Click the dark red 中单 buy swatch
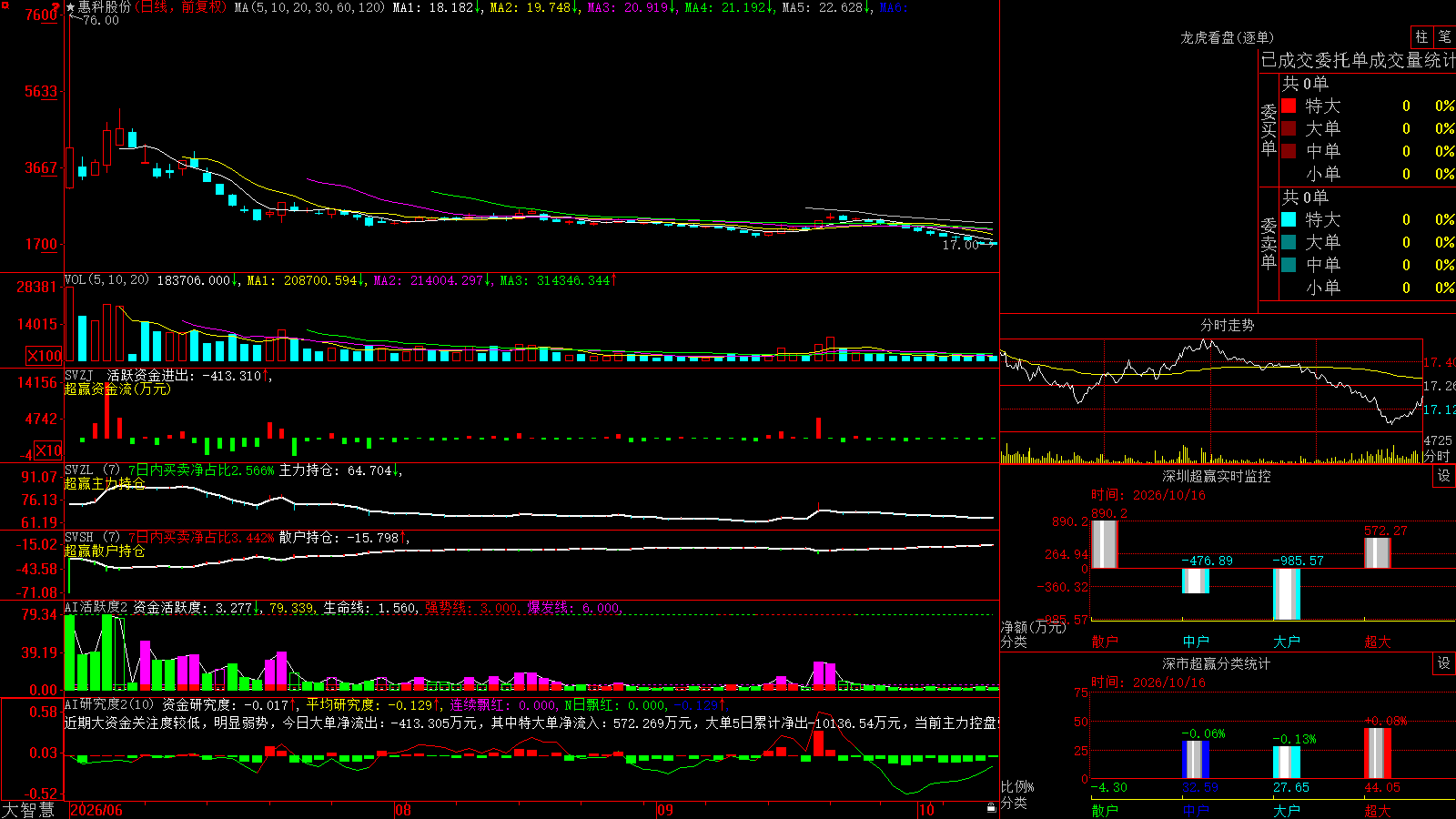Screen dimensions: 1456x819 [1289, 151]
